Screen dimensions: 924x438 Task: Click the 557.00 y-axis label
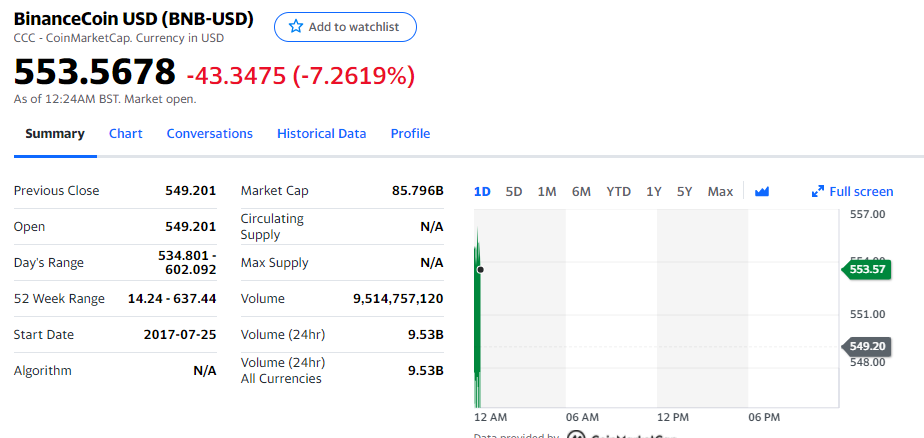(867, 213)
